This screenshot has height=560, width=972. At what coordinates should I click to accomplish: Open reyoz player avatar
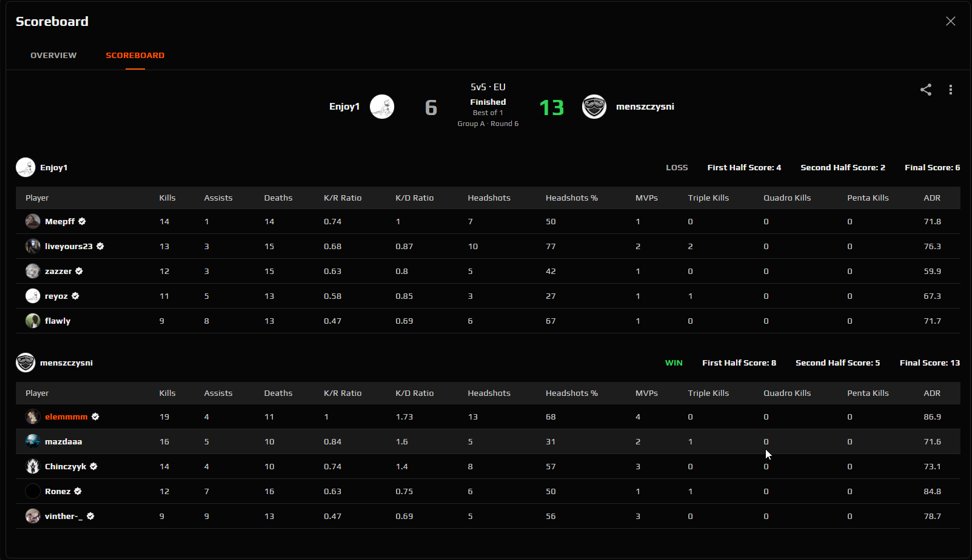(x=33, y=296)
